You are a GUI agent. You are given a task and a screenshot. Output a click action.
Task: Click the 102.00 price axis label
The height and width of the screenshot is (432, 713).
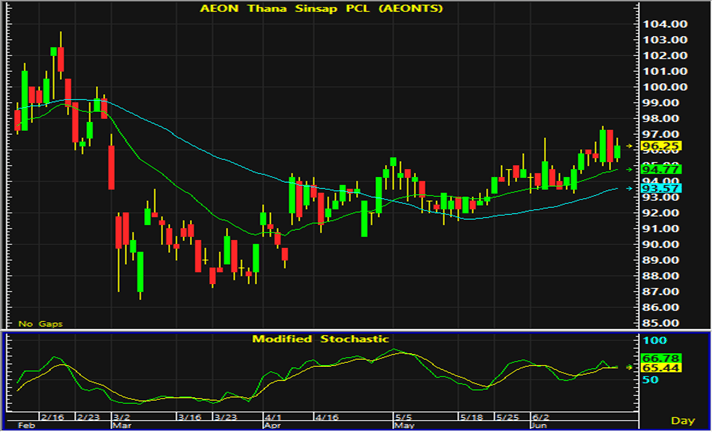664,55
